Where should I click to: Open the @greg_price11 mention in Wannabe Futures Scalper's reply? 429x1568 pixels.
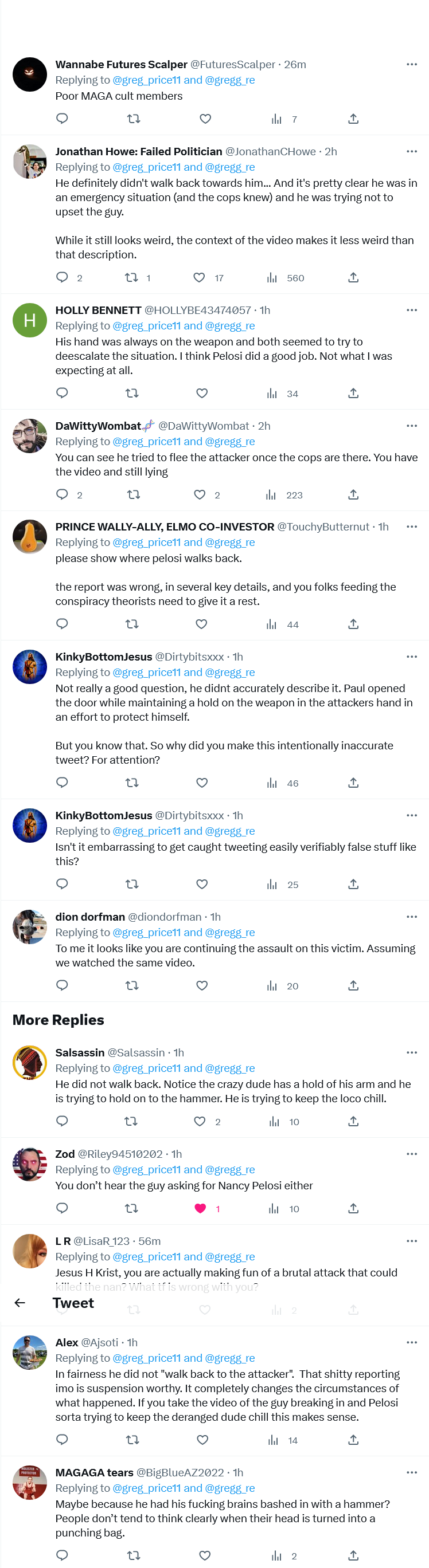pos(147,80)
